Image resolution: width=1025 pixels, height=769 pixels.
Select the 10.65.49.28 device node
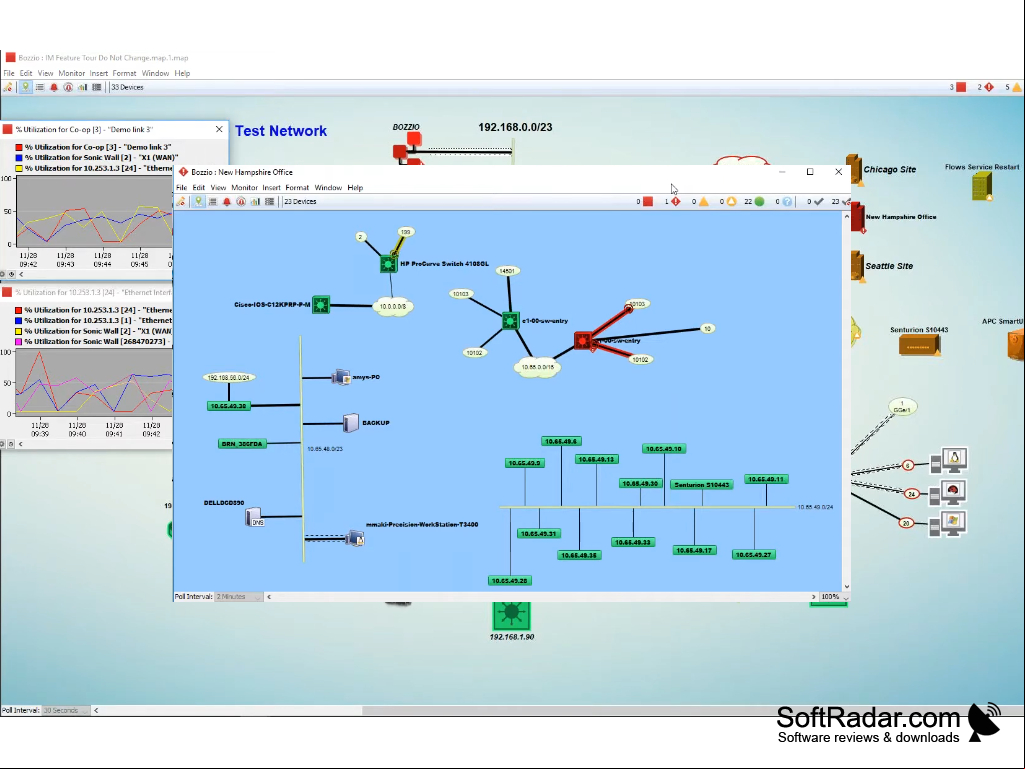point(510,581)
